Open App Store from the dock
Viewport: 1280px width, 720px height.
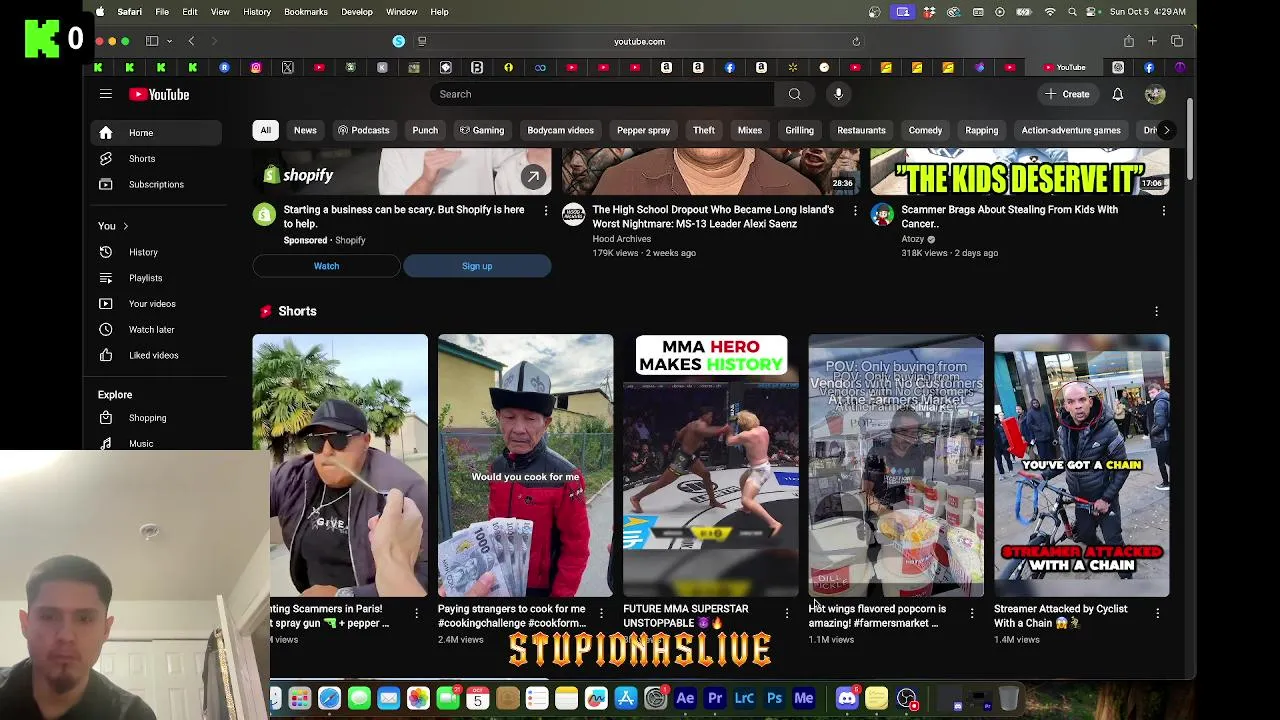coord(626,698)
